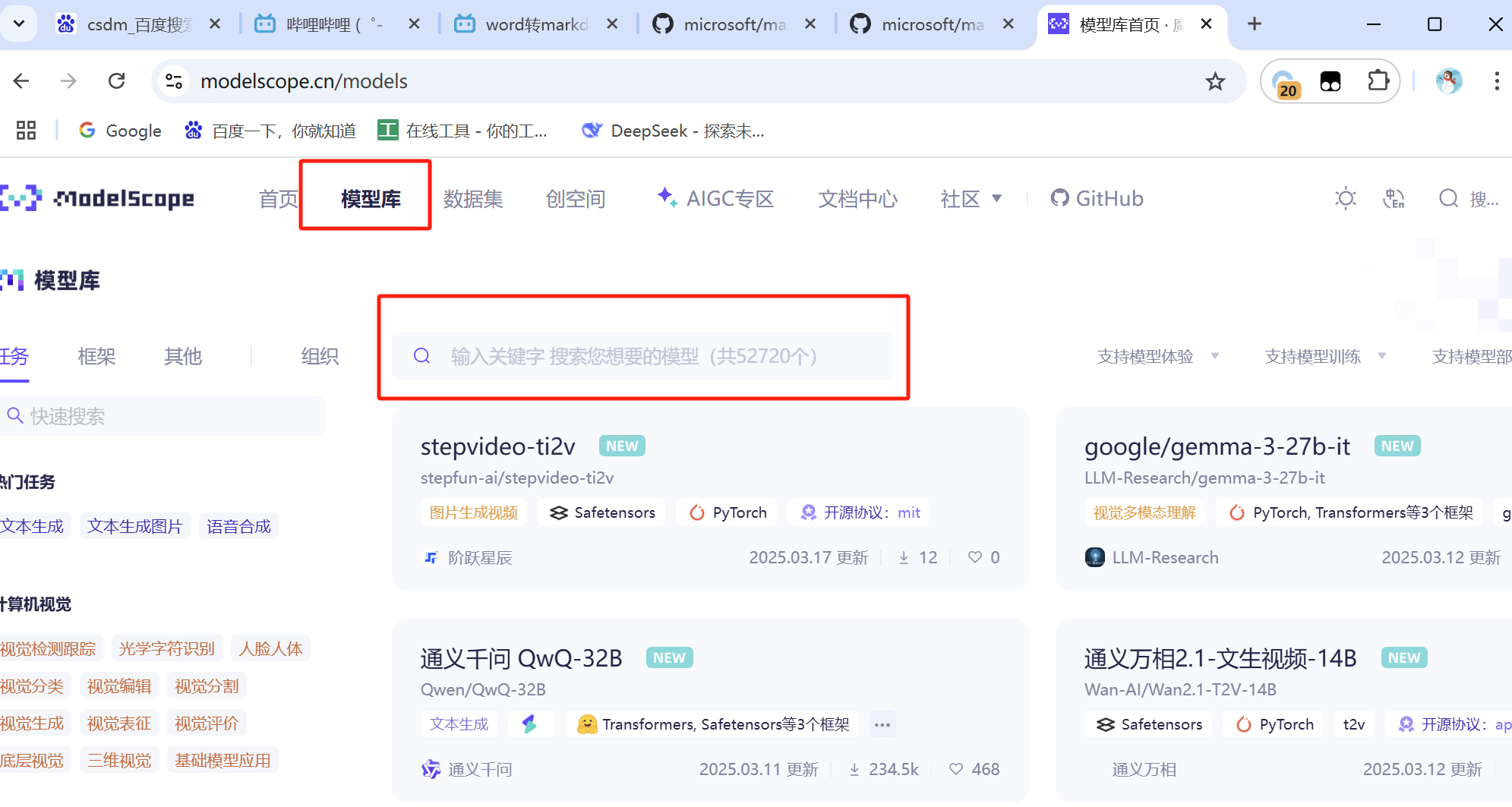Switch site language with translate icon
Screen dimensions: 1512x807
(x=1394, y=199)
